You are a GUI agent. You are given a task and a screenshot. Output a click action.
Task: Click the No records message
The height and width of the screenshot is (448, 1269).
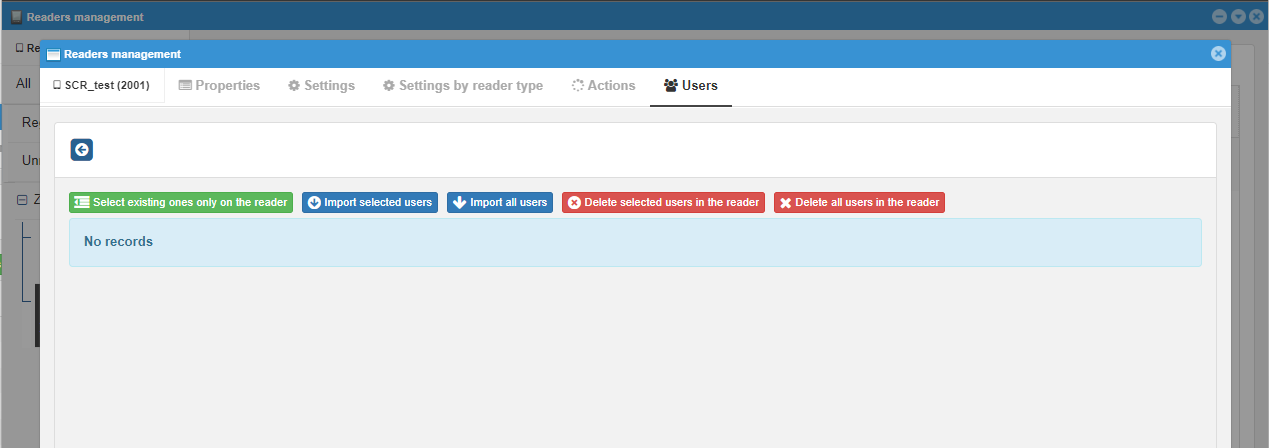(635, 242)
